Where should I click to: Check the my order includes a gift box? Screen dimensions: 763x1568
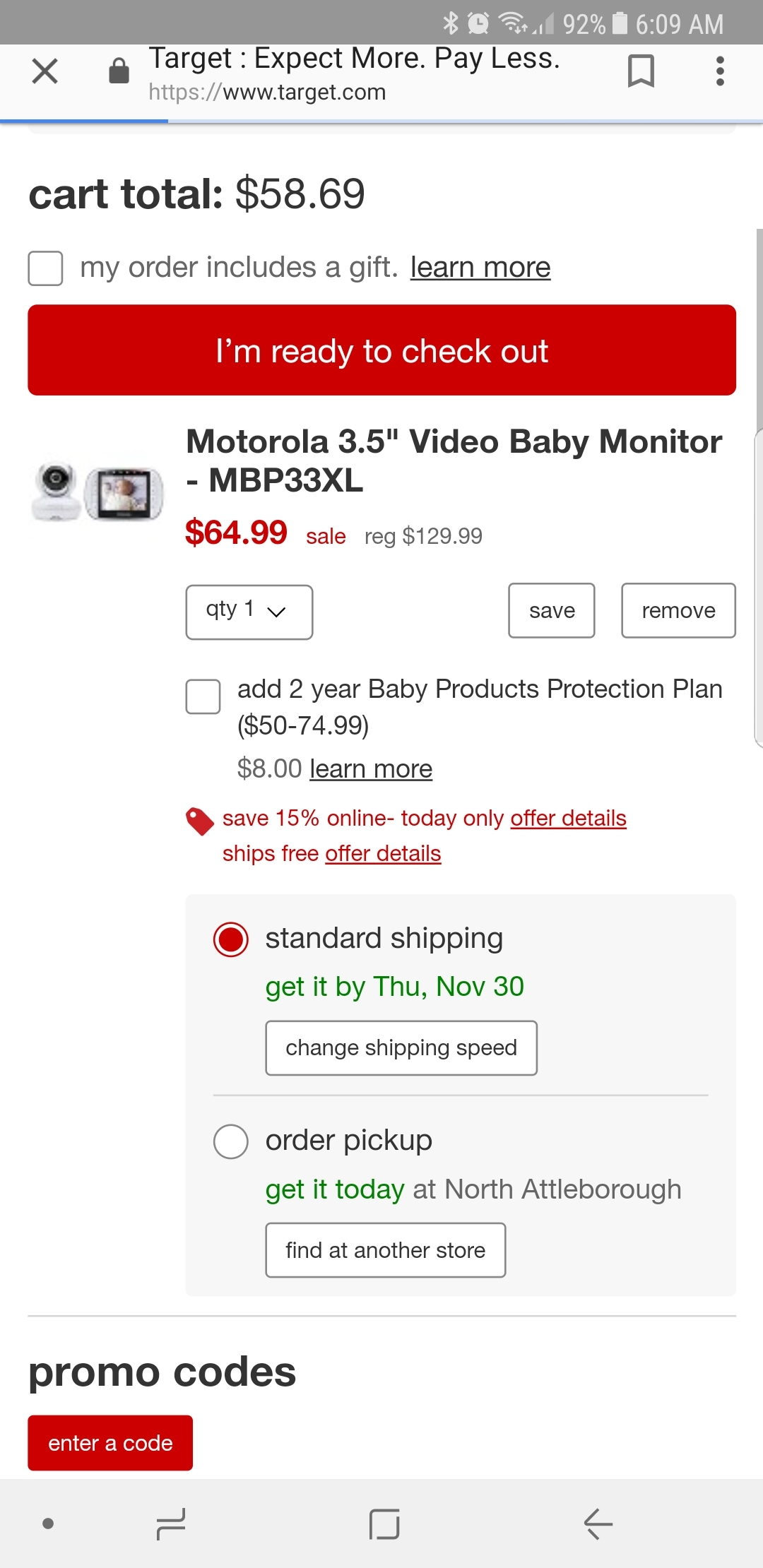(x=45, y=268)
